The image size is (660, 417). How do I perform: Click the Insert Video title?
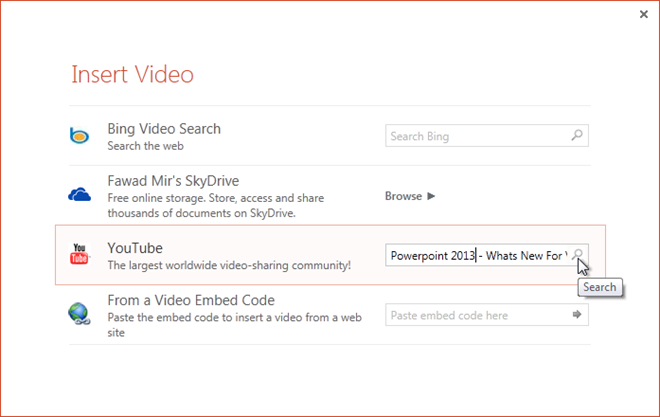click(132, 74)
